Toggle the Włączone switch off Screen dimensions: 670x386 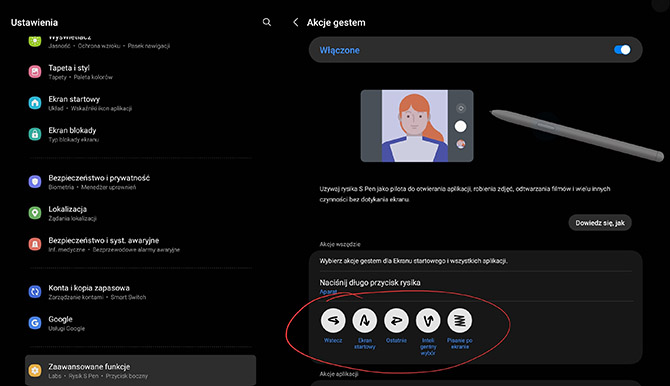pos(622,50)
